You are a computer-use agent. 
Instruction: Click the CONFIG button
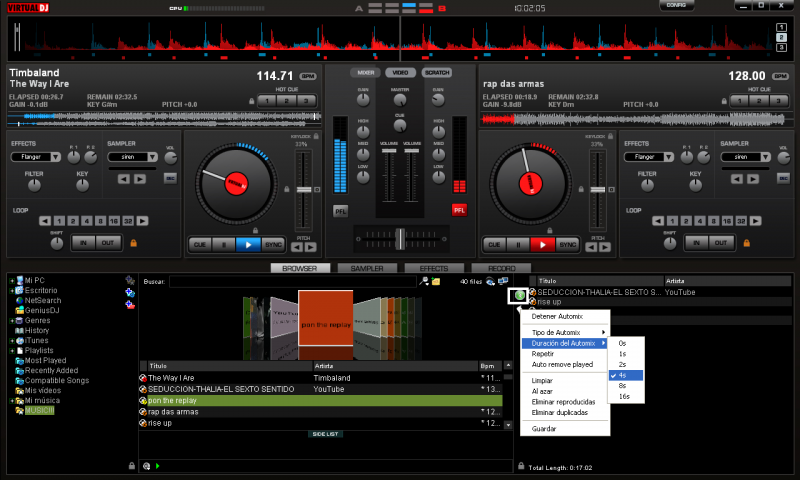(x=677, y=6)
